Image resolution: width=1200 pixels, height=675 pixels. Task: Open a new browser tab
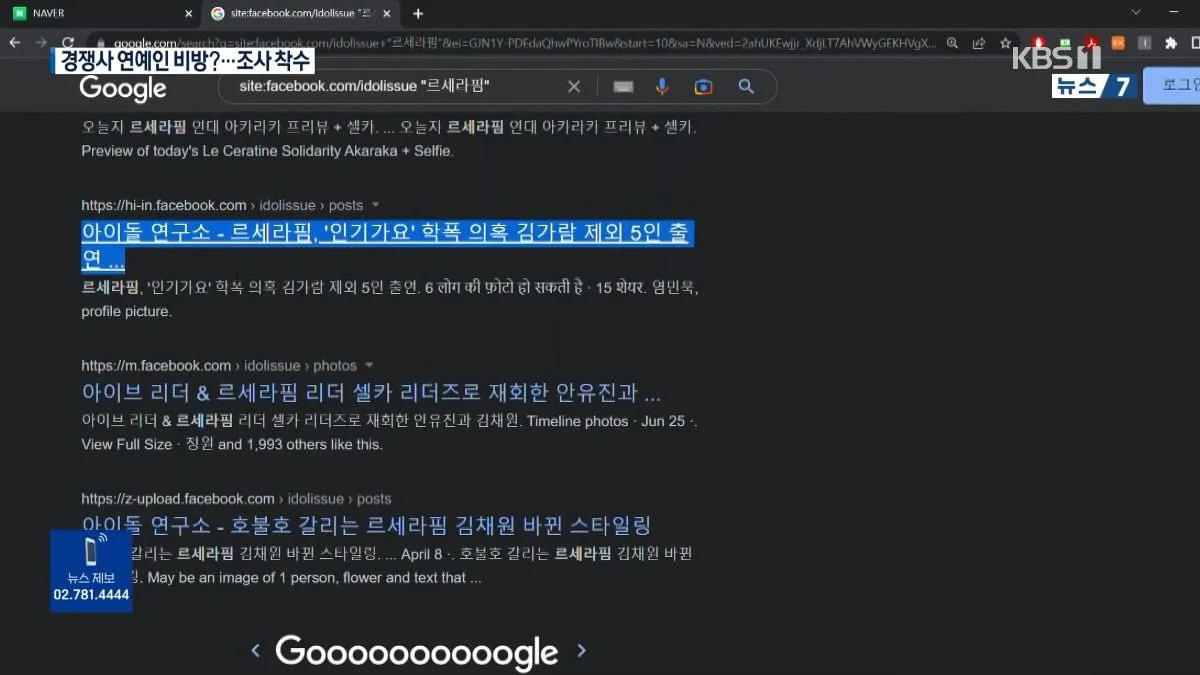tap(418, 14)
